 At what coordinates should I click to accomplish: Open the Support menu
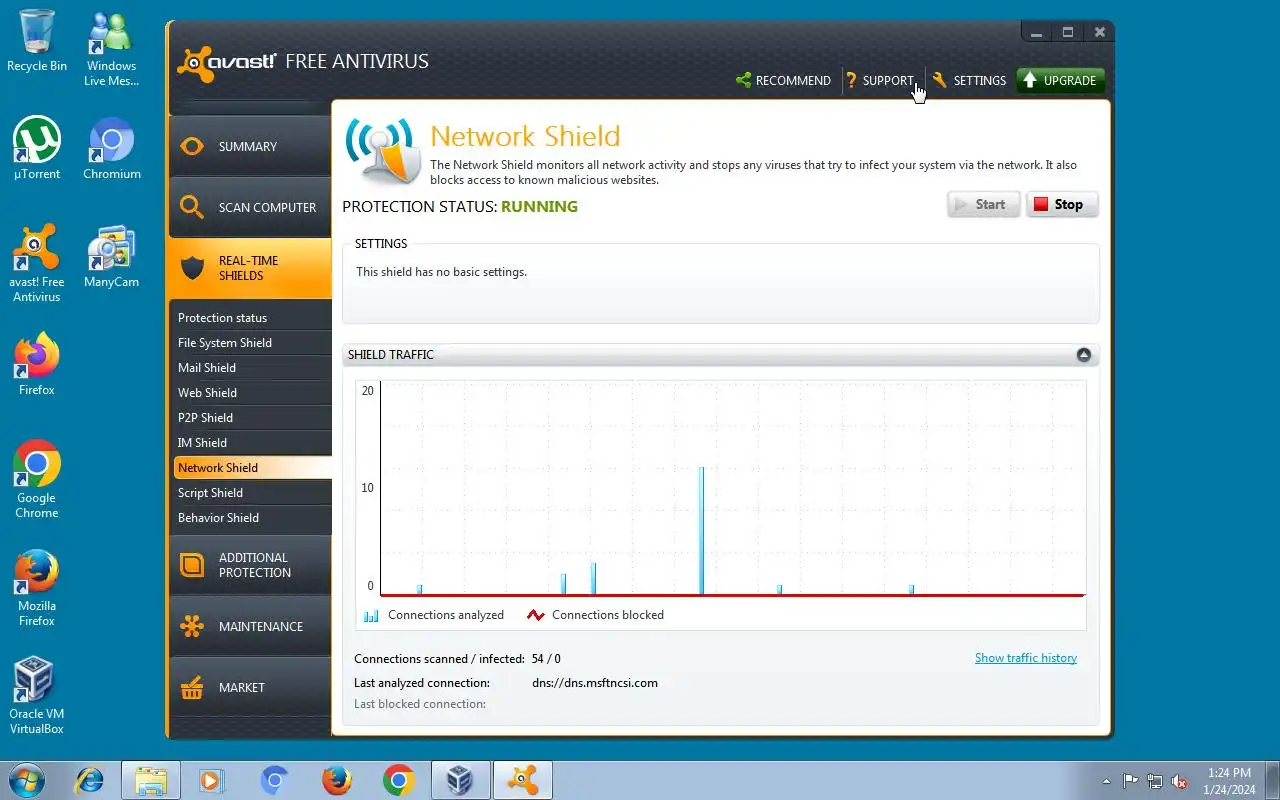tap(880, 81)
